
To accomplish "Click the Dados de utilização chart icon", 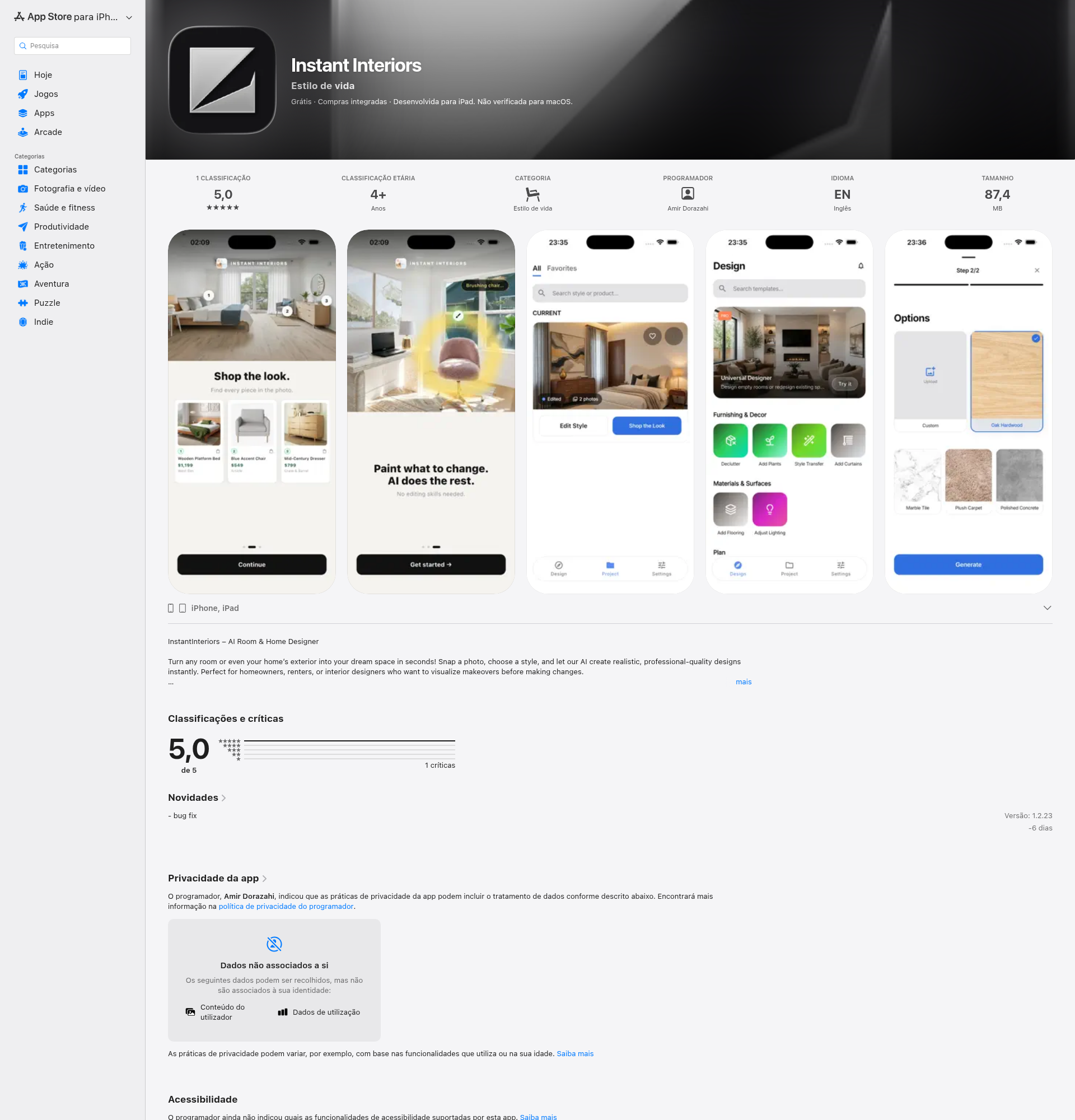I will pos(283,1012).
